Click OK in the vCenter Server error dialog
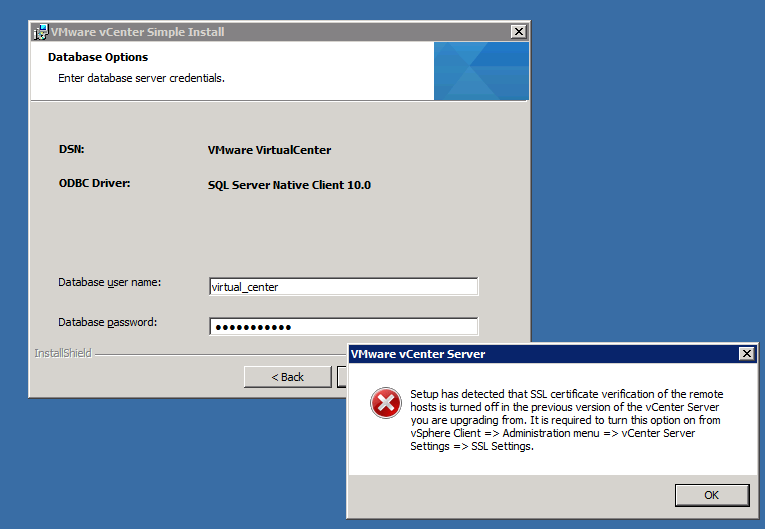The image size is (765, 529). click(x=712, y=495)
